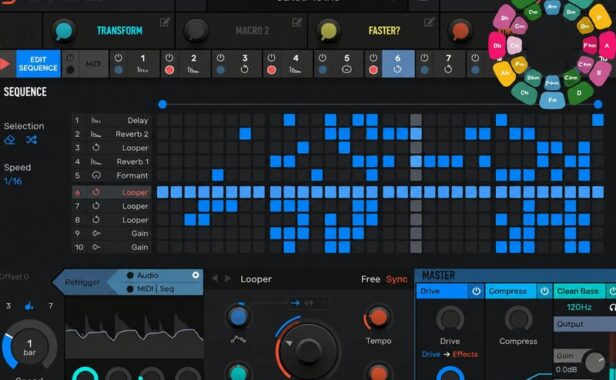This screenshot has width=616, height=380.
Task: Switch looper mode to Free
Action: 370,279
